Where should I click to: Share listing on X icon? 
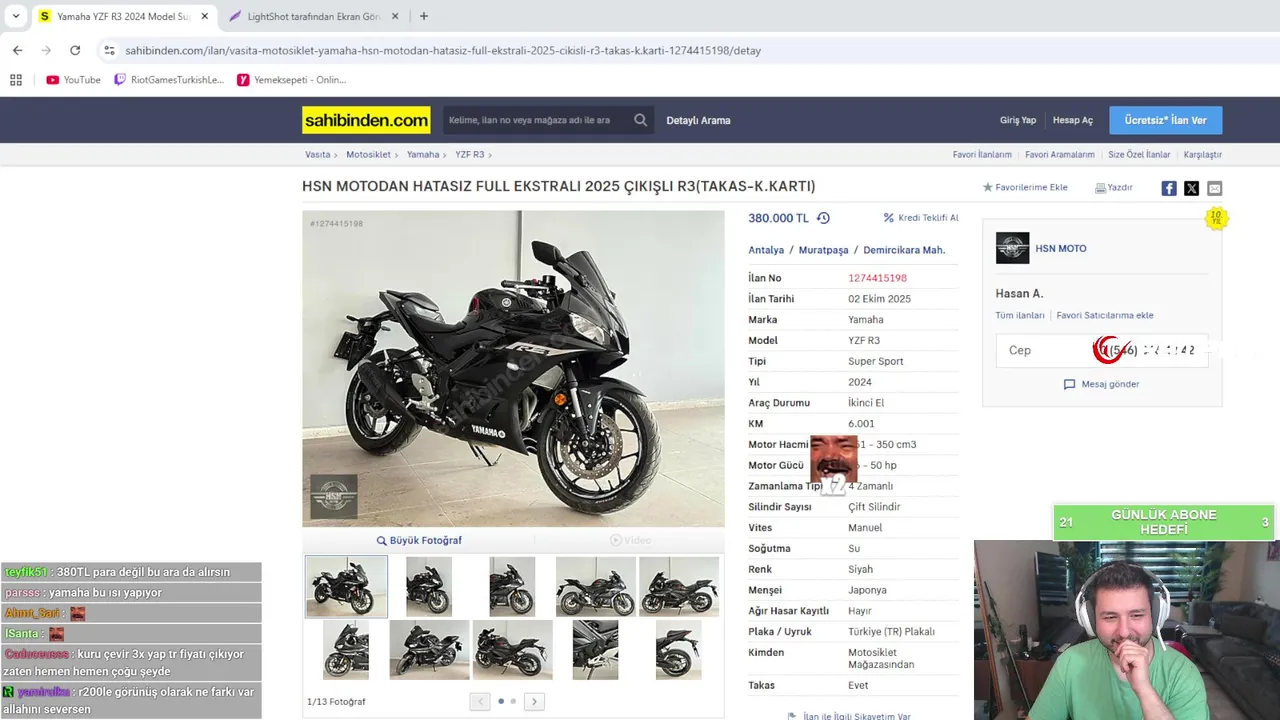(1192, 188)
